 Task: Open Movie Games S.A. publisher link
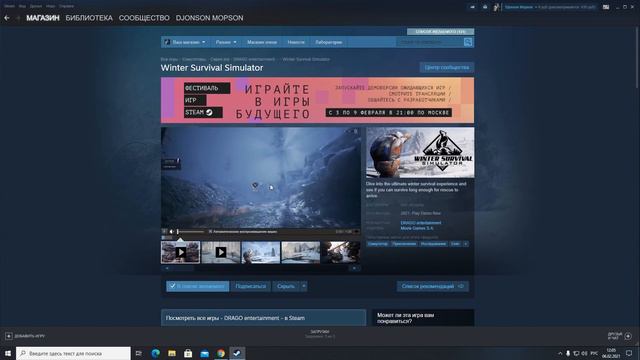pos(417,228)
